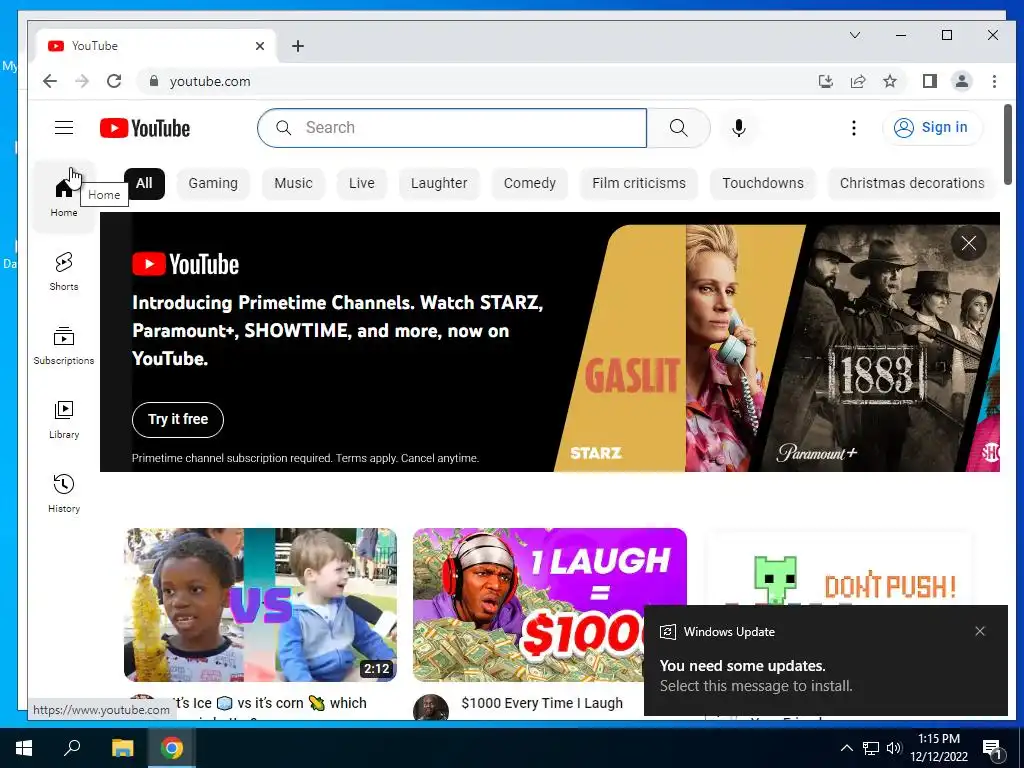Select the Live filter chip
1024x768 pixels.
(361, 184)
